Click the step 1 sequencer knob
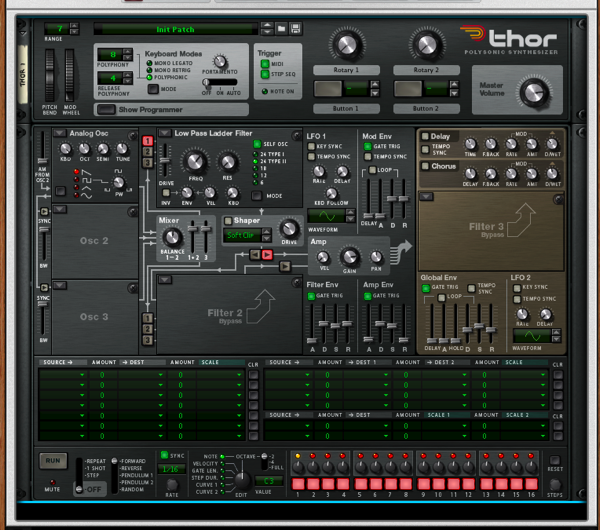This screenshot has width=600, height=530. coord(298,467)
